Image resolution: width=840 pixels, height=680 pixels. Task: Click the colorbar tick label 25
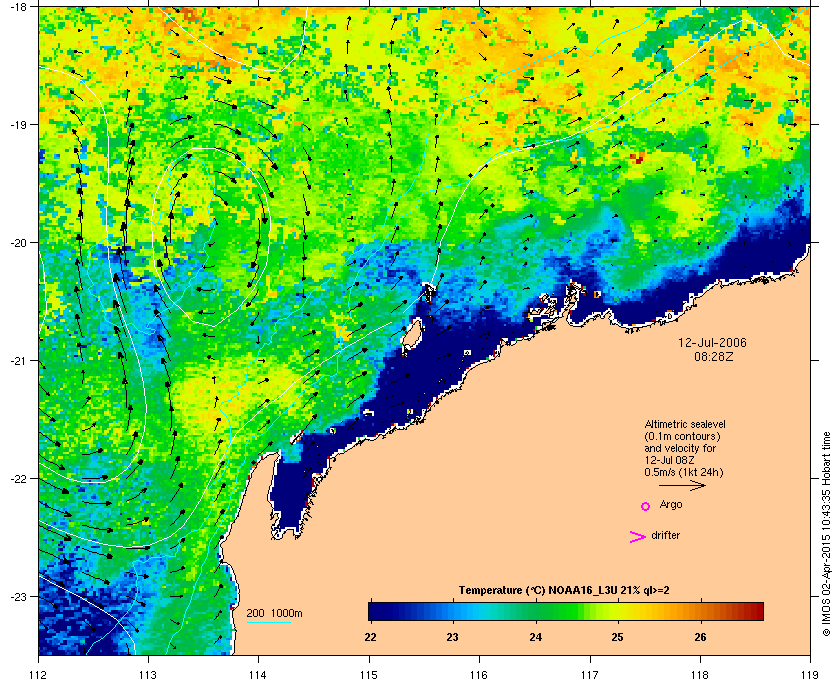click(618, 637)
